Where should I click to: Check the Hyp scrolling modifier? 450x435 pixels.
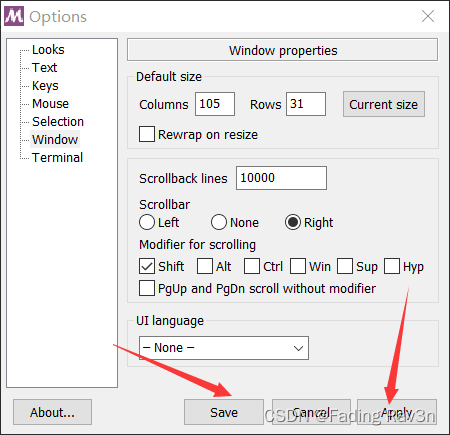(x=392, y=266)
